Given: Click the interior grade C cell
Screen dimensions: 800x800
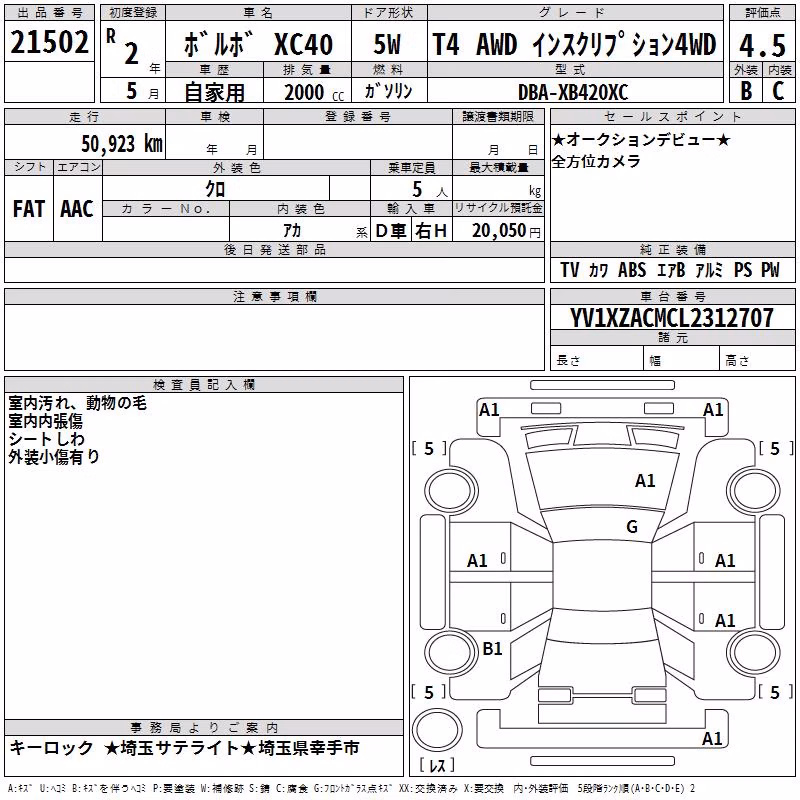Looking at the screenshot, I should point(779,91).
